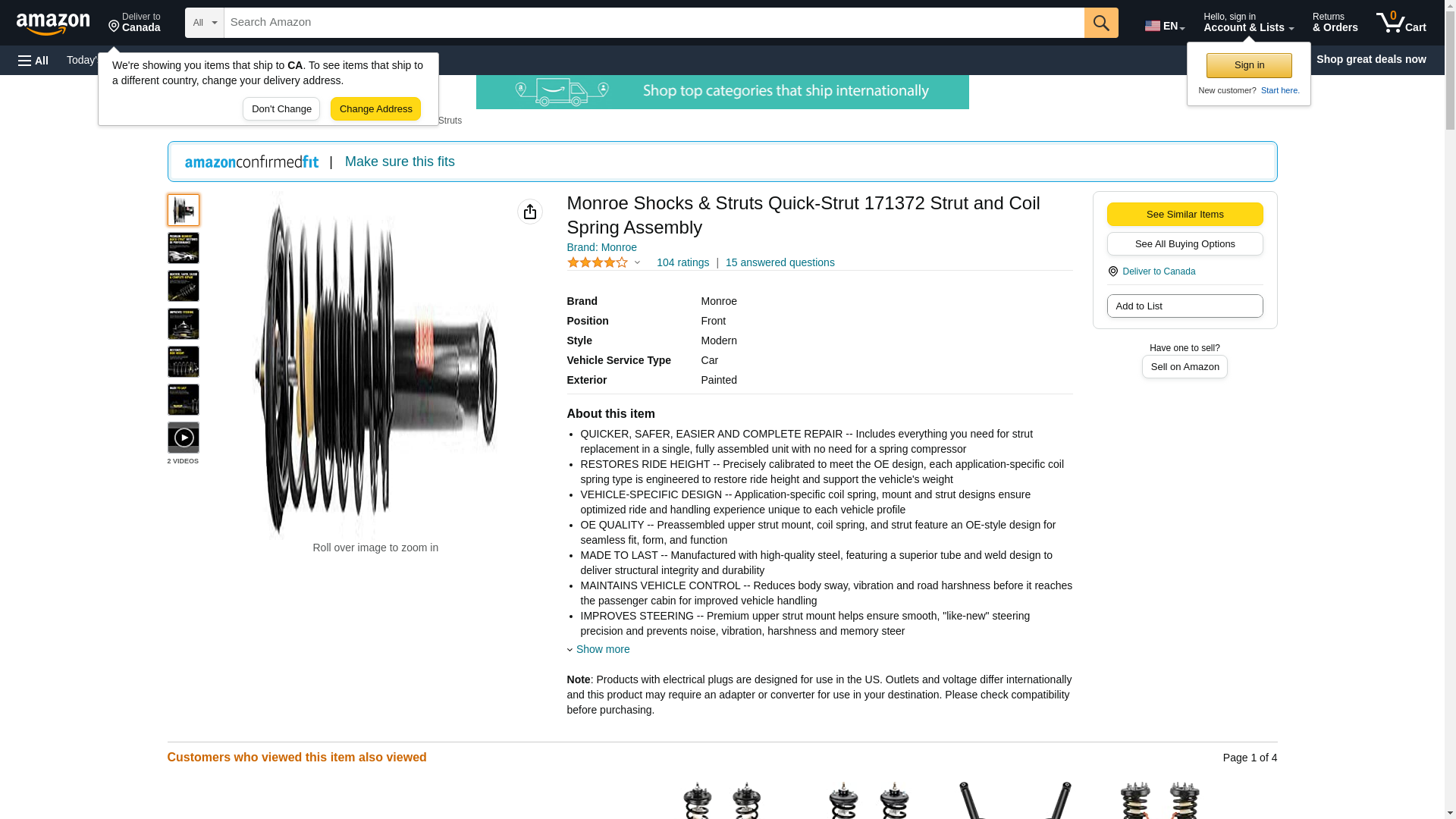Play the product videos thumbnail
Image resolution: width=1456 pixels, height=819 pixels.
[184, 438]
